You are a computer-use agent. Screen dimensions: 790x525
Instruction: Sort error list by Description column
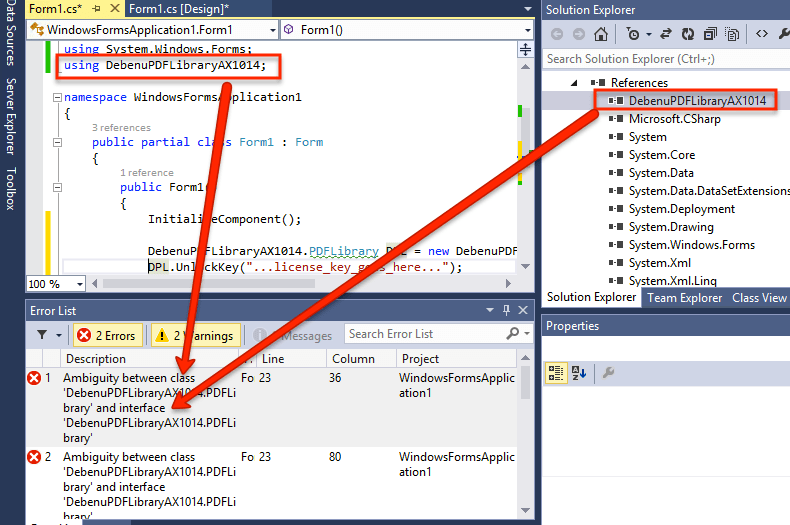click(x=96, y=359)
